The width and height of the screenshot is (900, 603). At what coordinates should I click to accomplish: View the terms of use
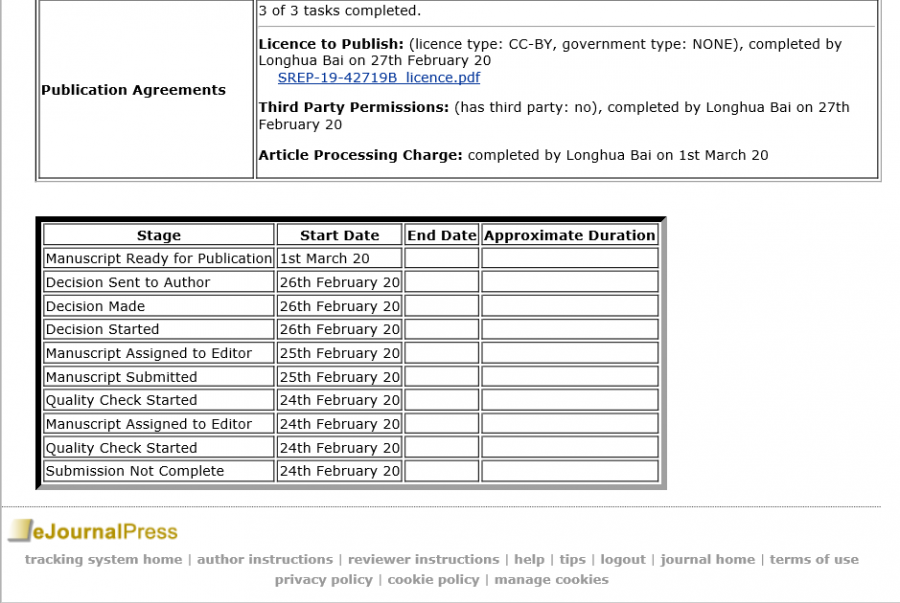coord(814,559)
